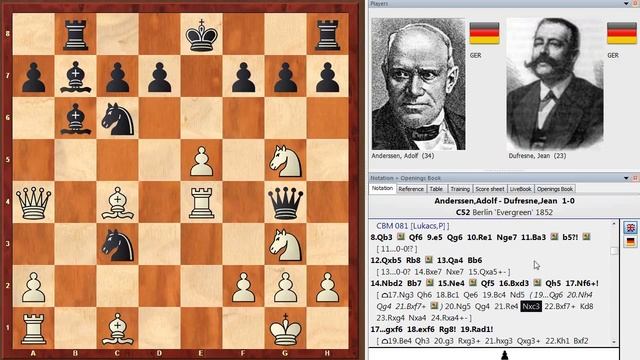Switch to the Score sheet tab
Image resolution: width=640 pixels, height=360 pixels.
489,189
